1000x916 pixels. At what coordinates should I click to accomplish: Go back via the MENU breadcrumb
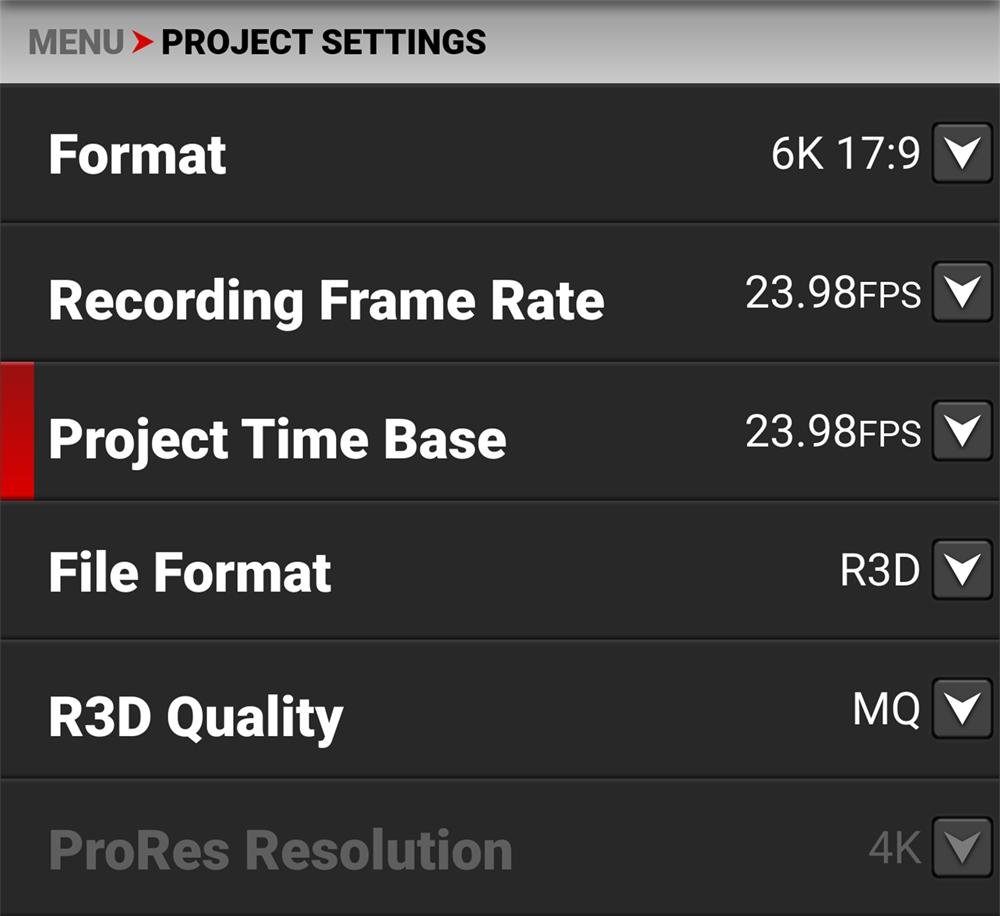76,42
